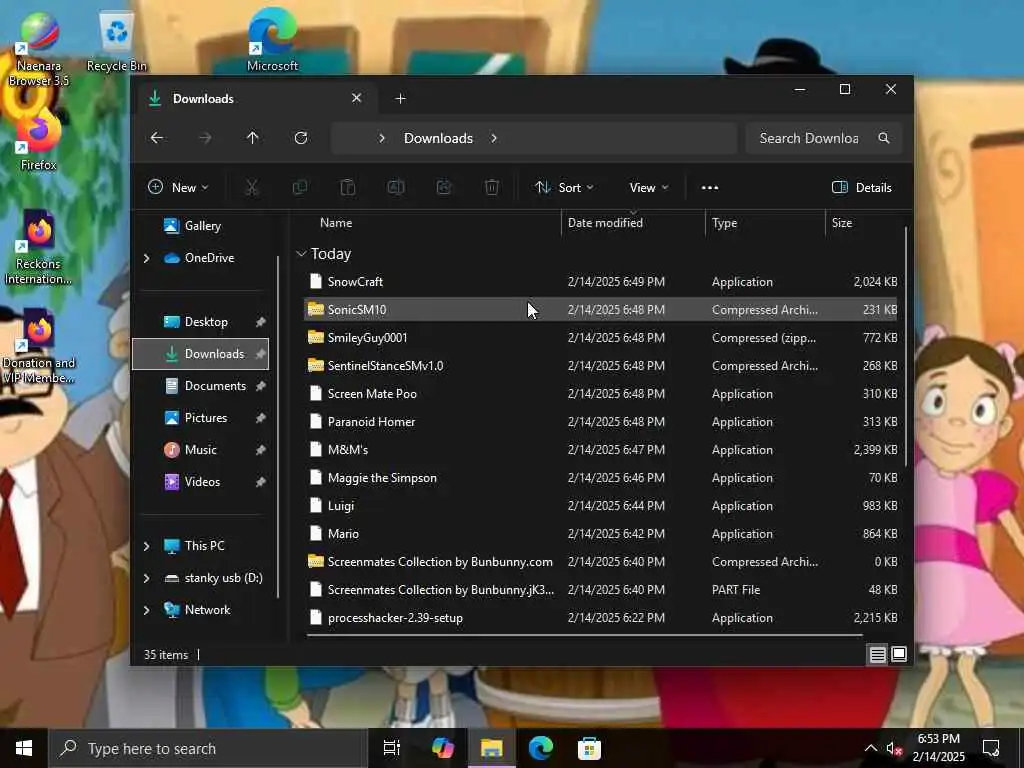Go forward with the right arrow button
This screenshot has width=1024, height=768.
click(205, 138)
